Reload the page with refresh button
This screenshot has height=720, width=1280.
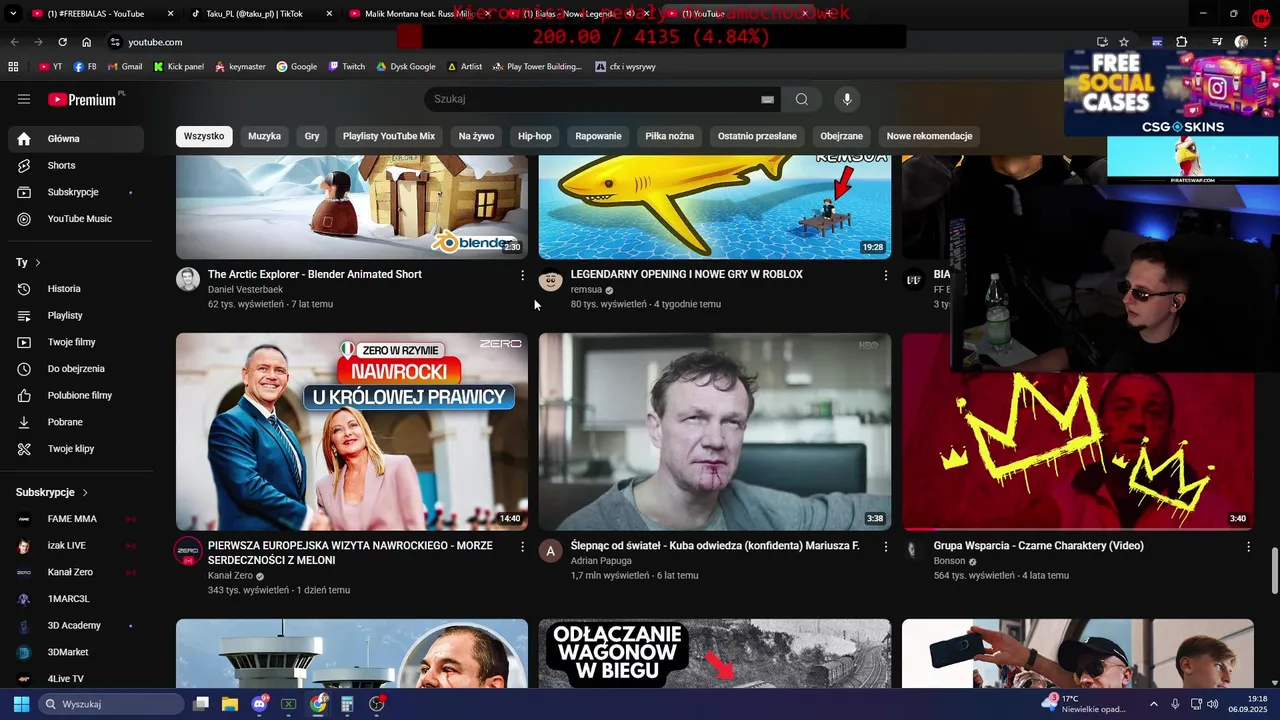pyautogui.click(x=62, y=42)
